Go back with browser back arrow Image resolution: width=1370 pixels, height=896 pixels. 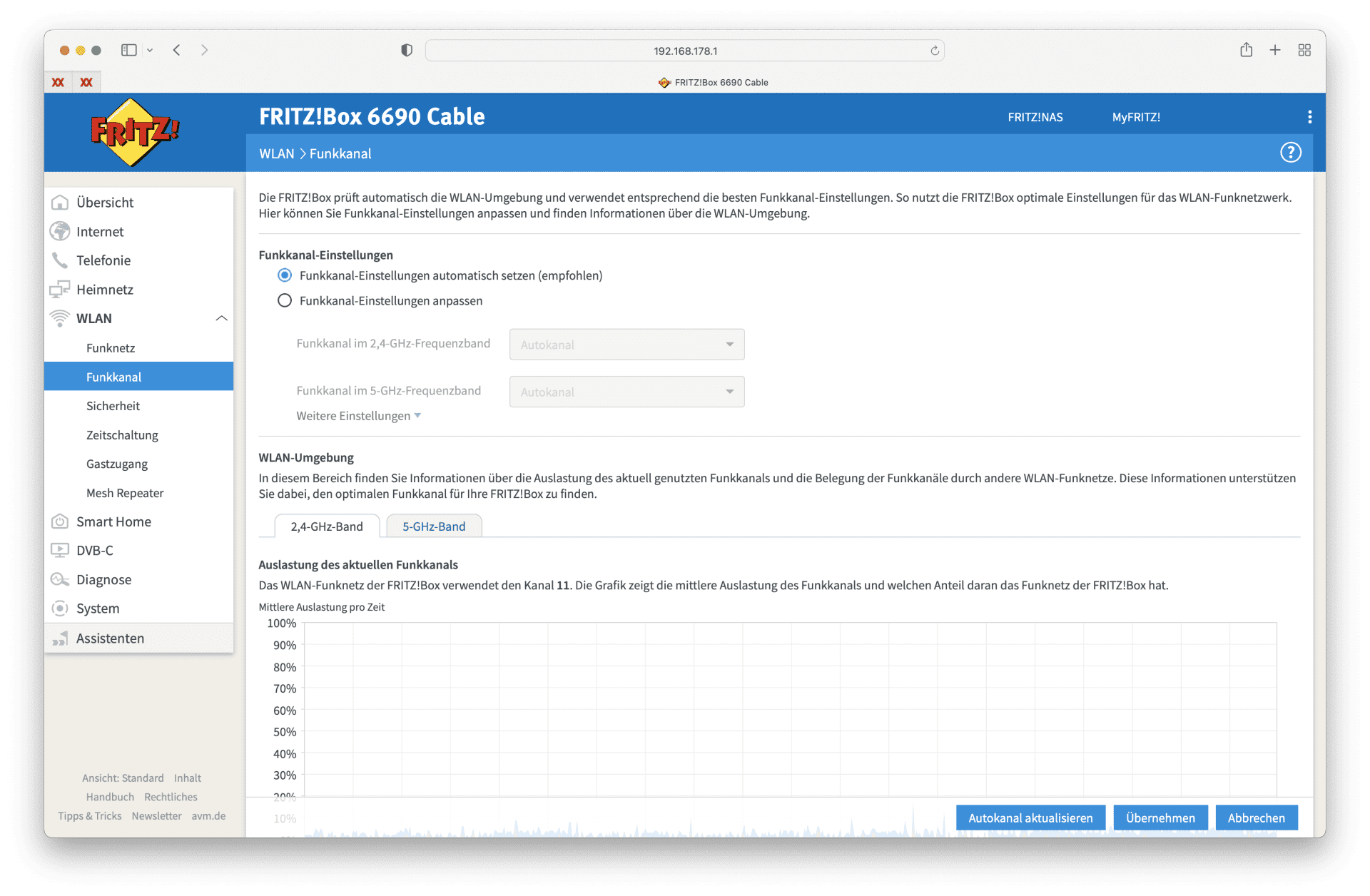click(176, 50)
